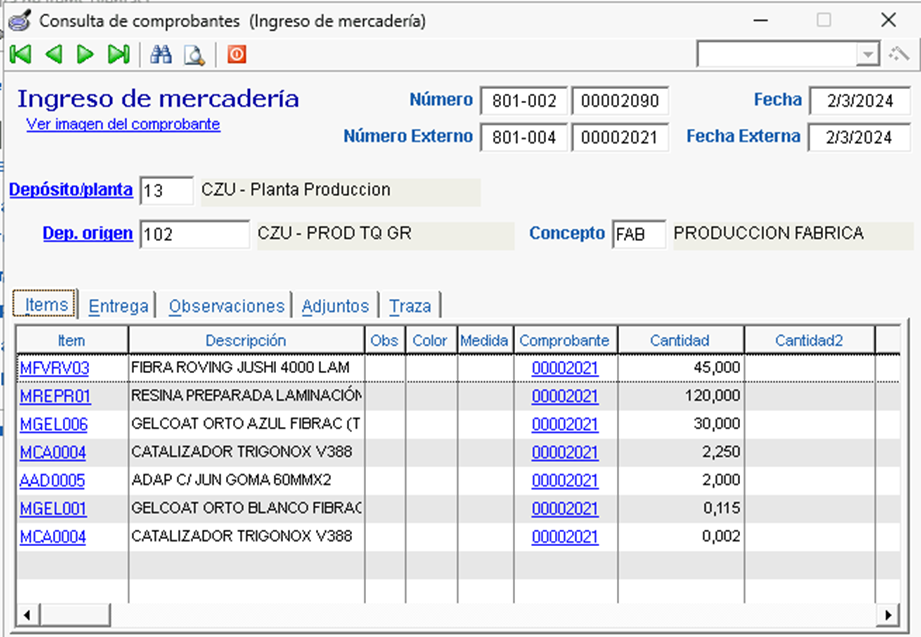Go to the previous record arrow
This screenshot has height=637, width=921.
(x=53, y=55)
